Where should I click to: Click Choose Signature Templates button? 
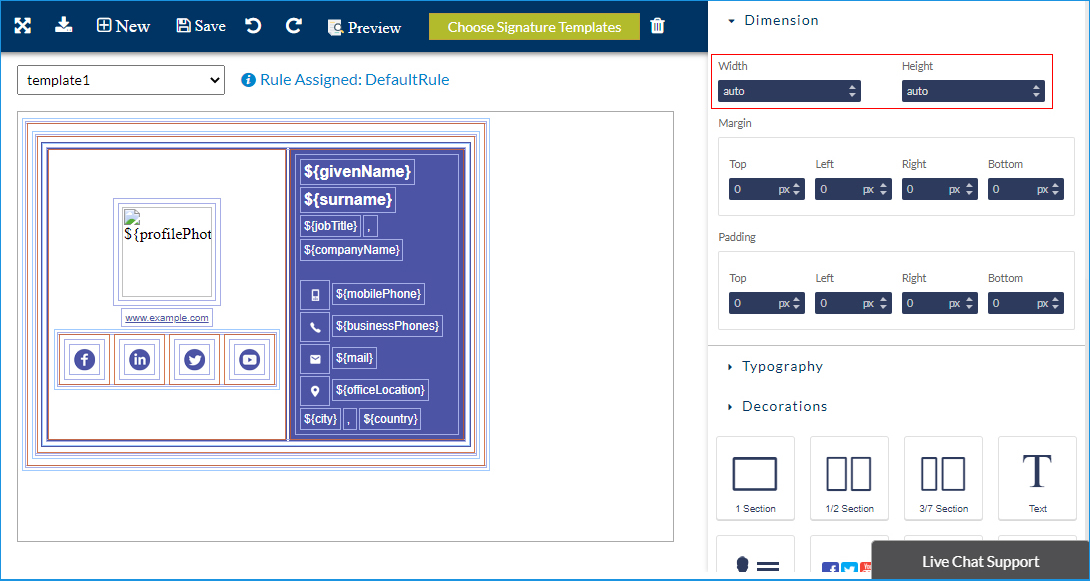tap(534, 27)
